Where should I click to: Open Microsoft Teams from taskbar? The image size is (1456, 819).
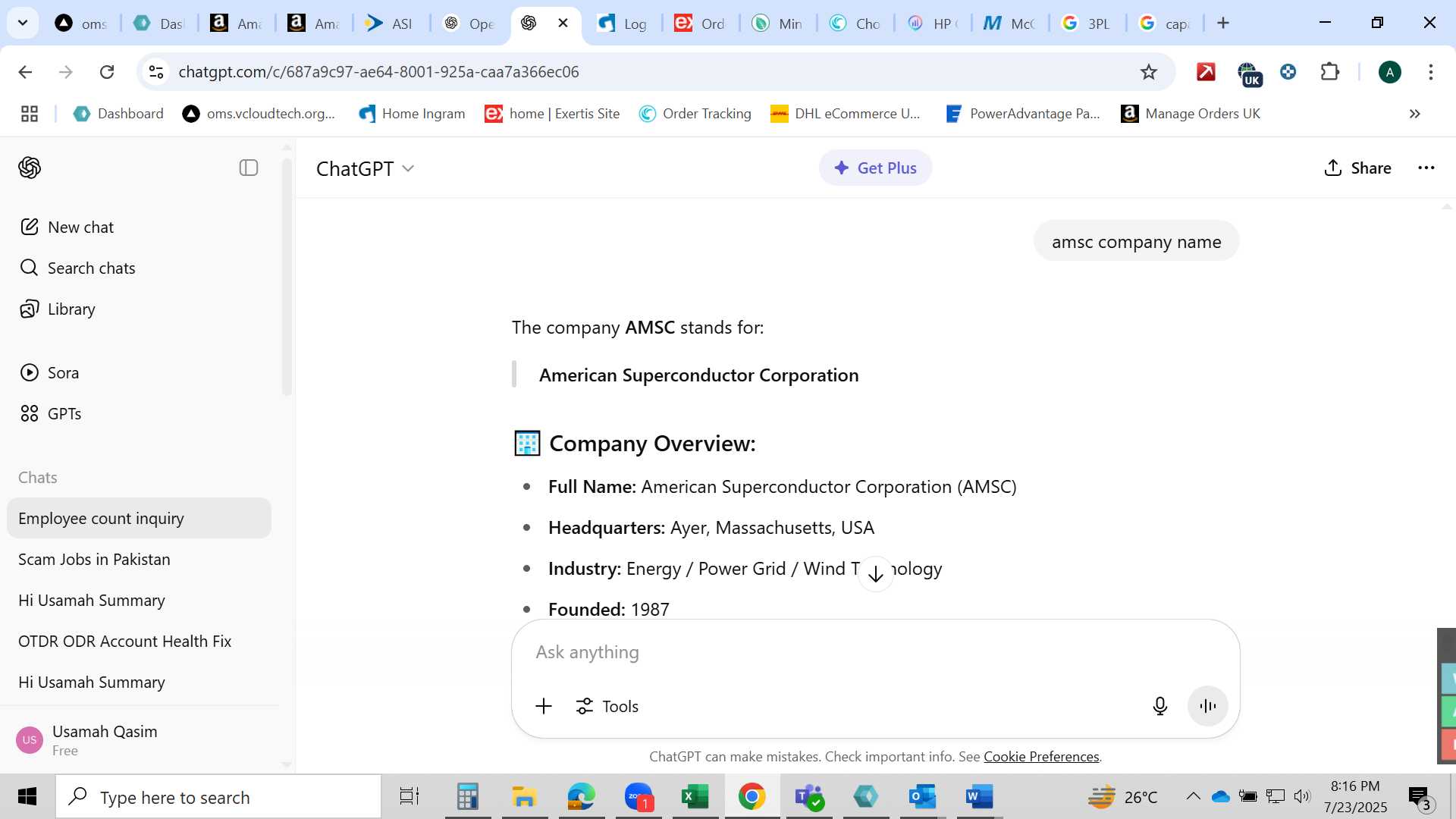pyautogui.click(x=808, y=796)
